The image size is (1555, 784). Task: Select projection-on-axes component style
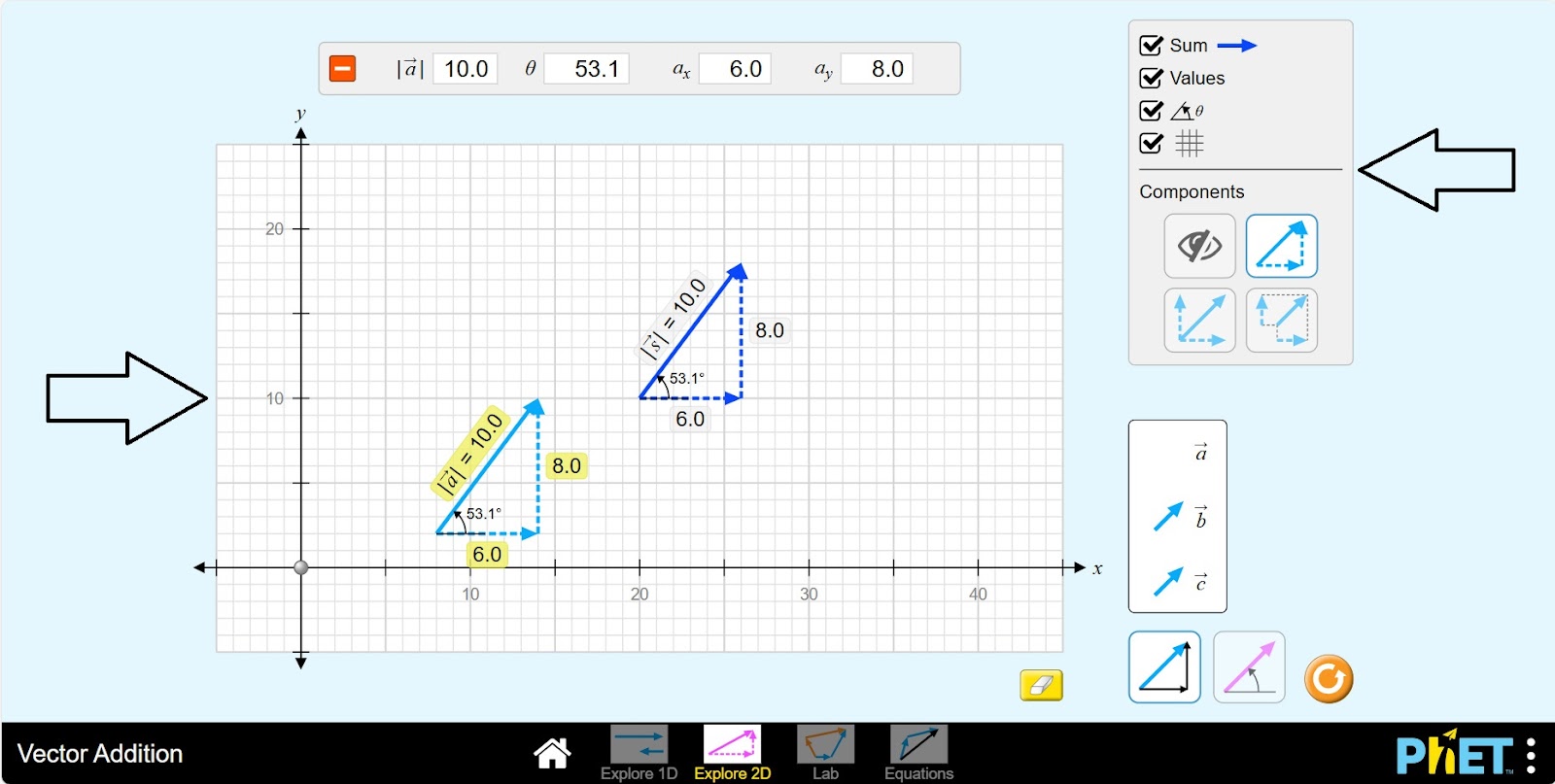tap(1281, 320)
